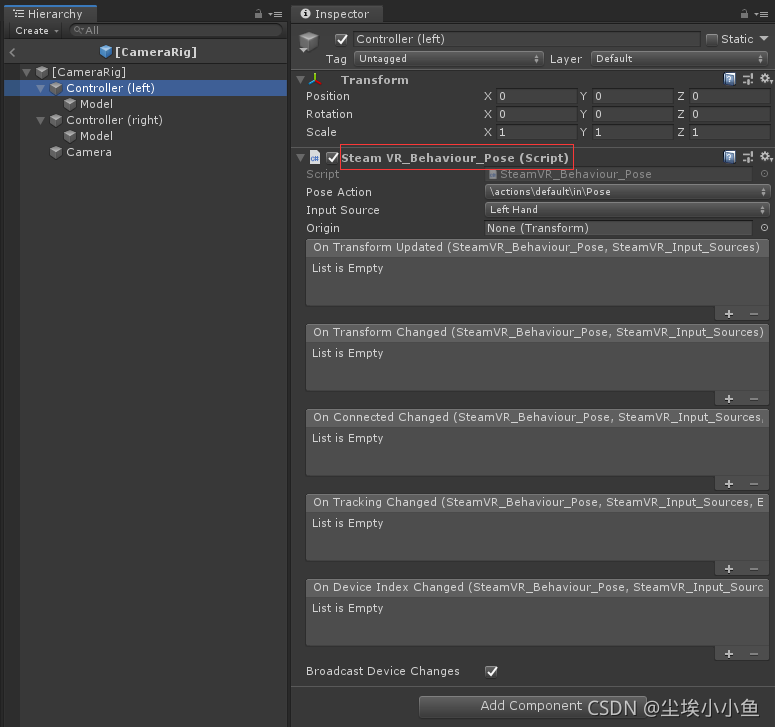This screenshot has height=727, width=775.
Task: Add listener to On Connected Changed
Action: (x=729, y=484)
